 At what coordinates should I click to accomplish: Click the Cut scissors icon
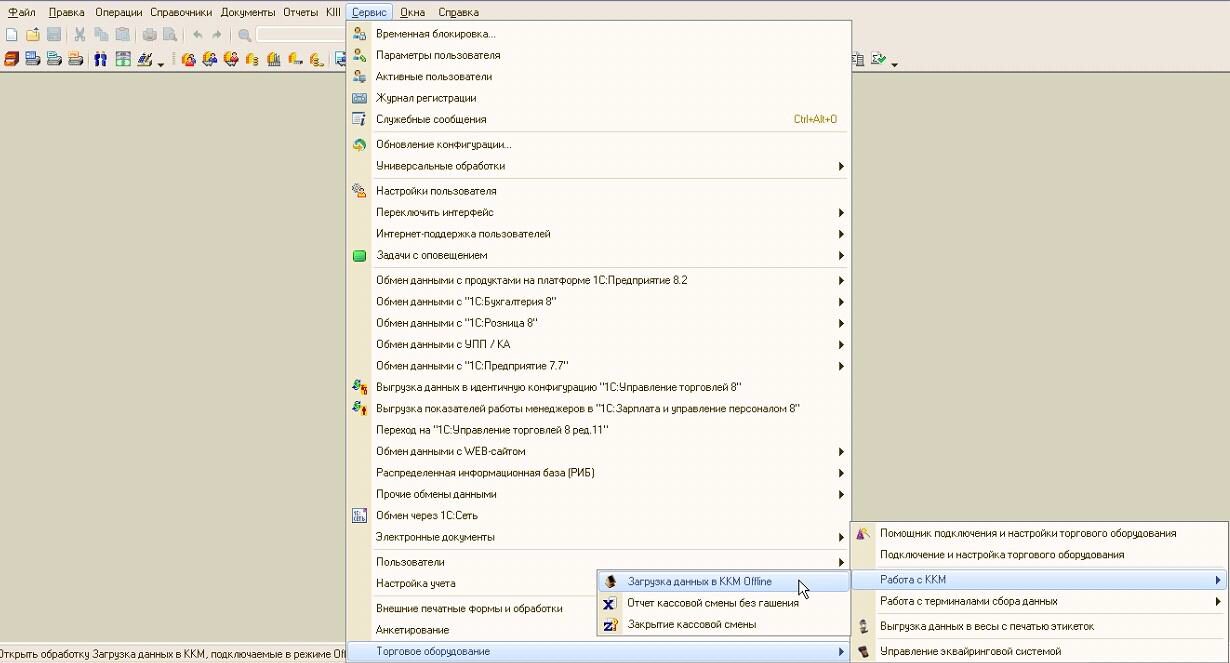pos(80,34)
